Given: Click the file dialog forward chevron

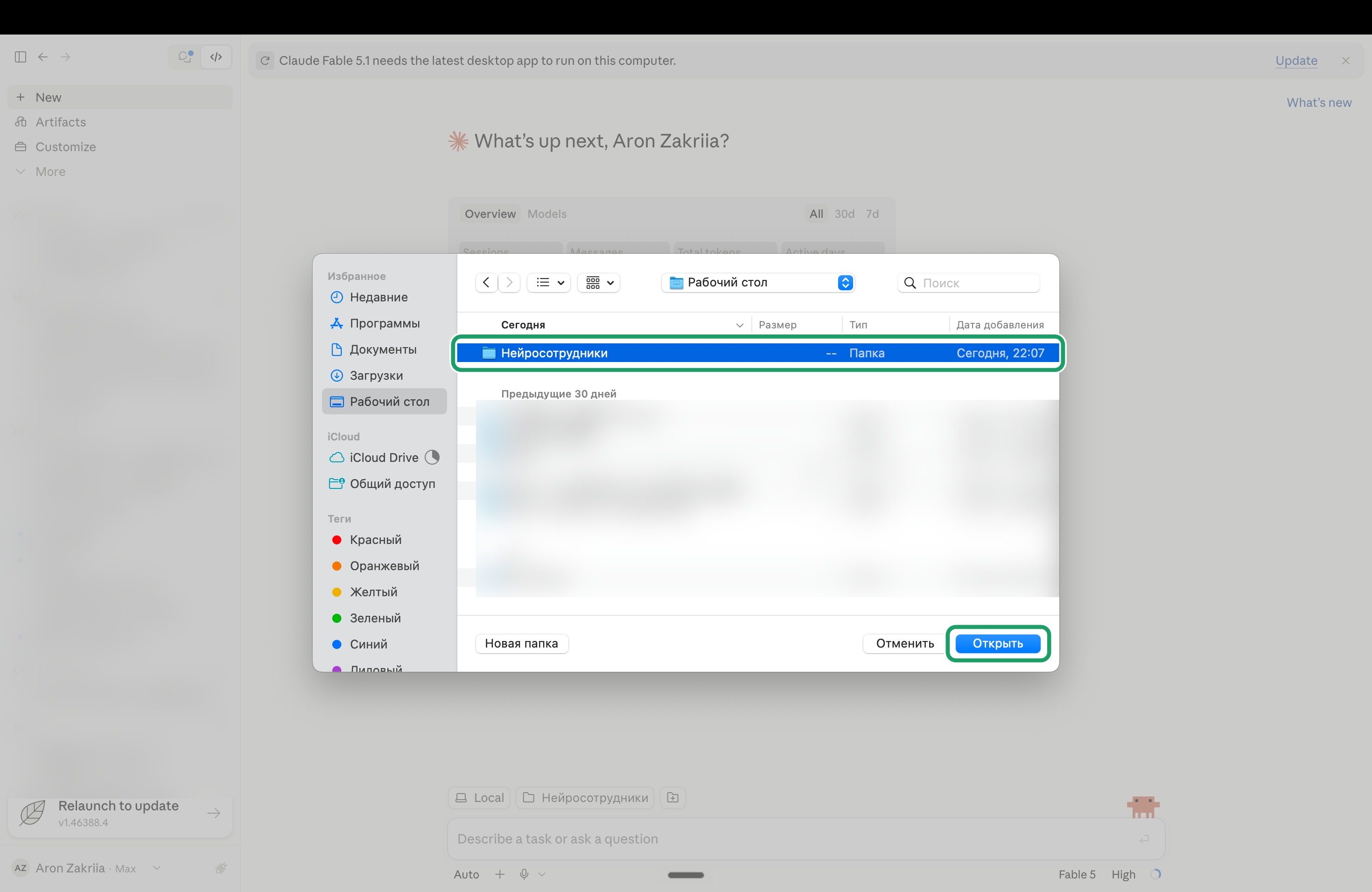Looking at the screenshot, I should [x=509, y=282].
